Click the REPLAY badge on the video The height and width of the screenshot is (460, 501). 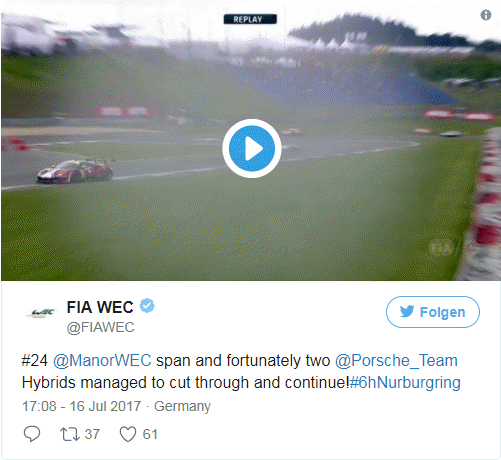pos(250,19)
